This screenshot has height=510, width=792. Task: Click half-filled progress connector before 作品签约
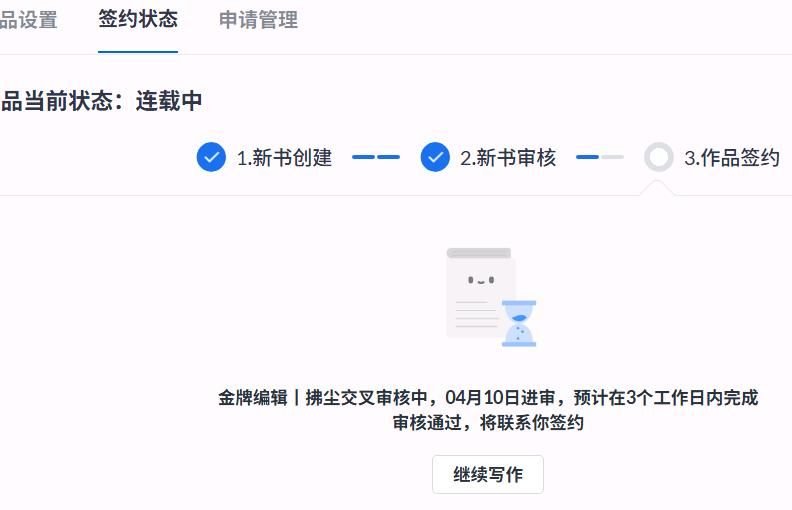(x=600, y=157)
